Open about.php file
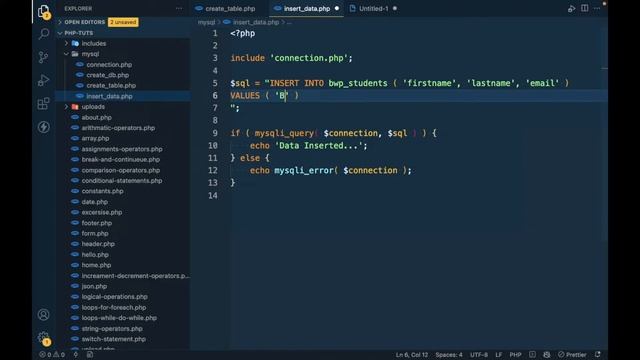The height and width of the screenshot is (360, 640). [96, 117]
